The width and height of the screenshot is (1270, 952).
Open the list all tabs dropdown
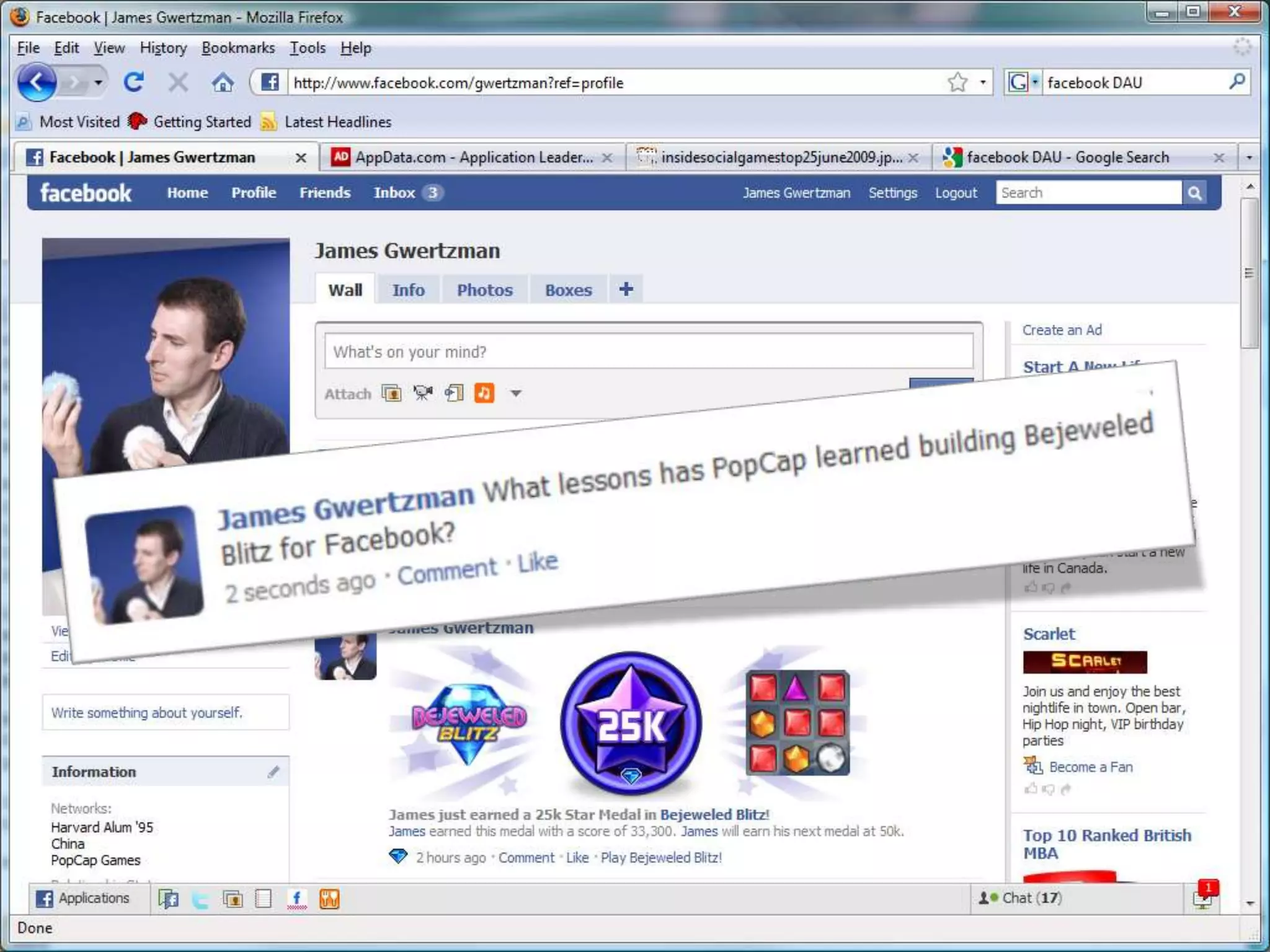click(1249, 157)
